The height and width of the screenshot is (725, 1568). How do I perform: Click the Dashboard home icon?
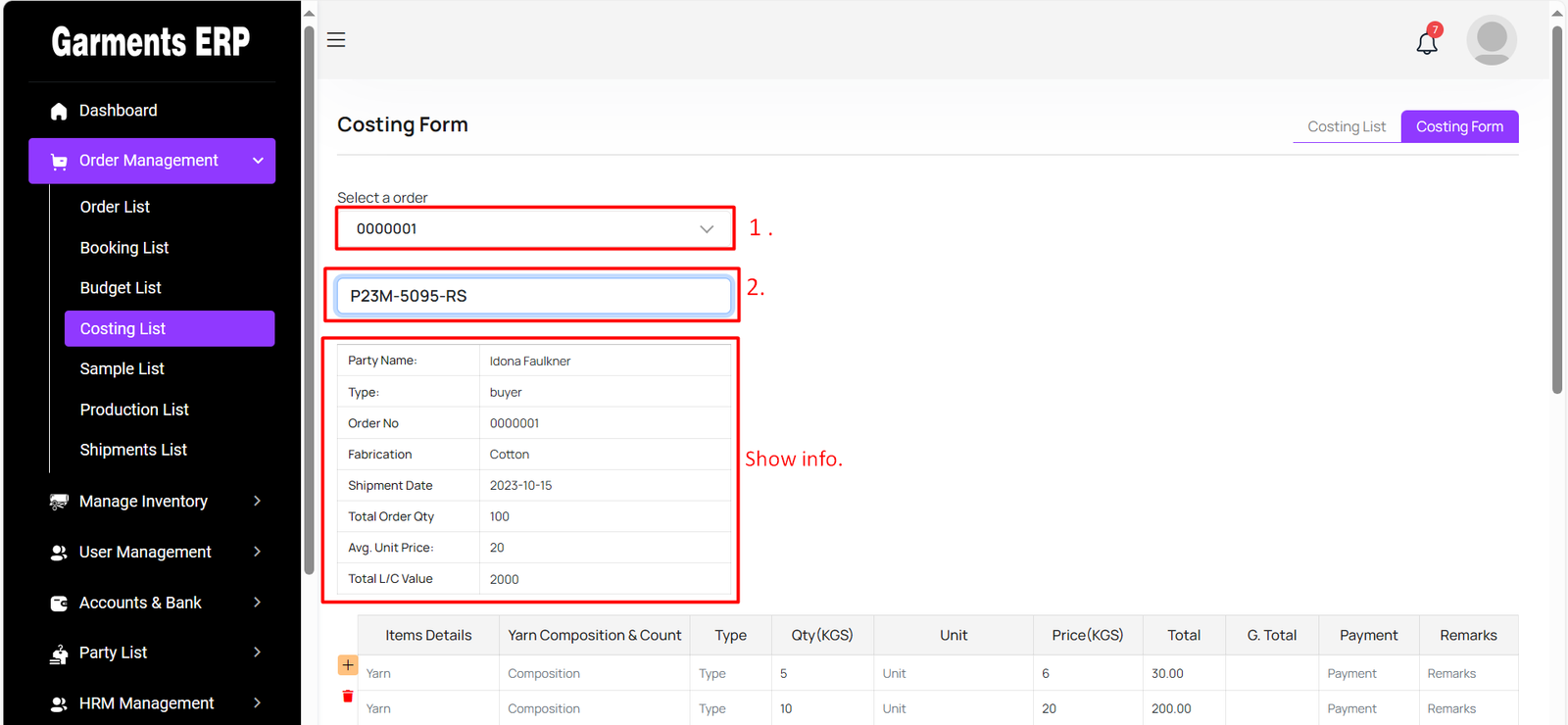coord(59,112)
